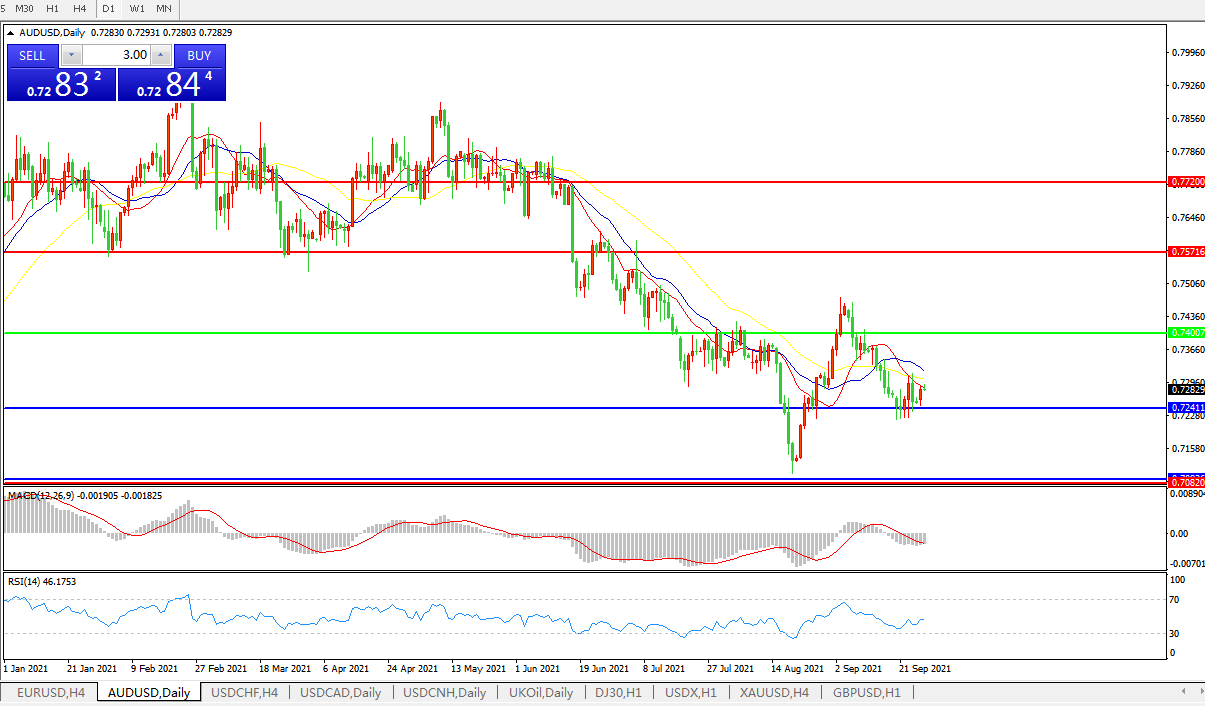Viewport: 1205px width, 706px height.
Task: Switch to the XAUUSD,H4 chart tab
Action: click(x=774, y=692)
